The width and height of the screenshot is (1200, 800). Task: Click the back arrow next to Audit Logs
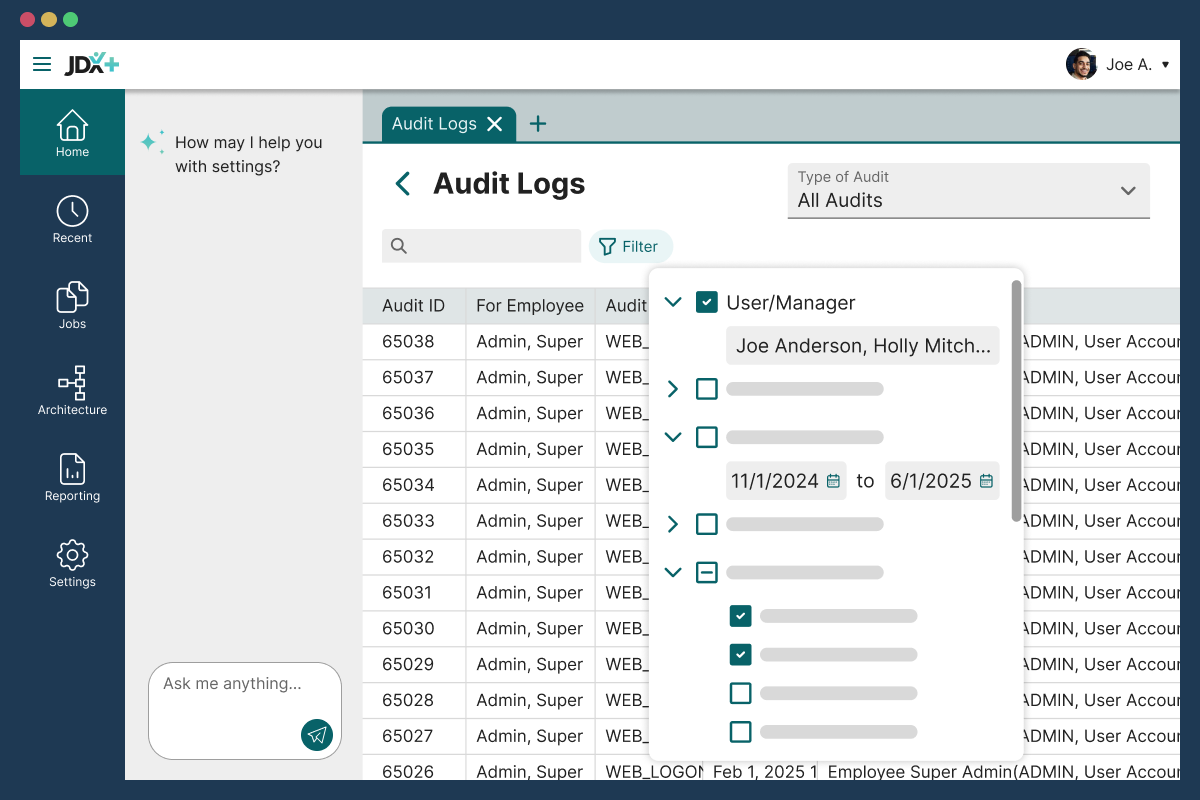(402, 184)
